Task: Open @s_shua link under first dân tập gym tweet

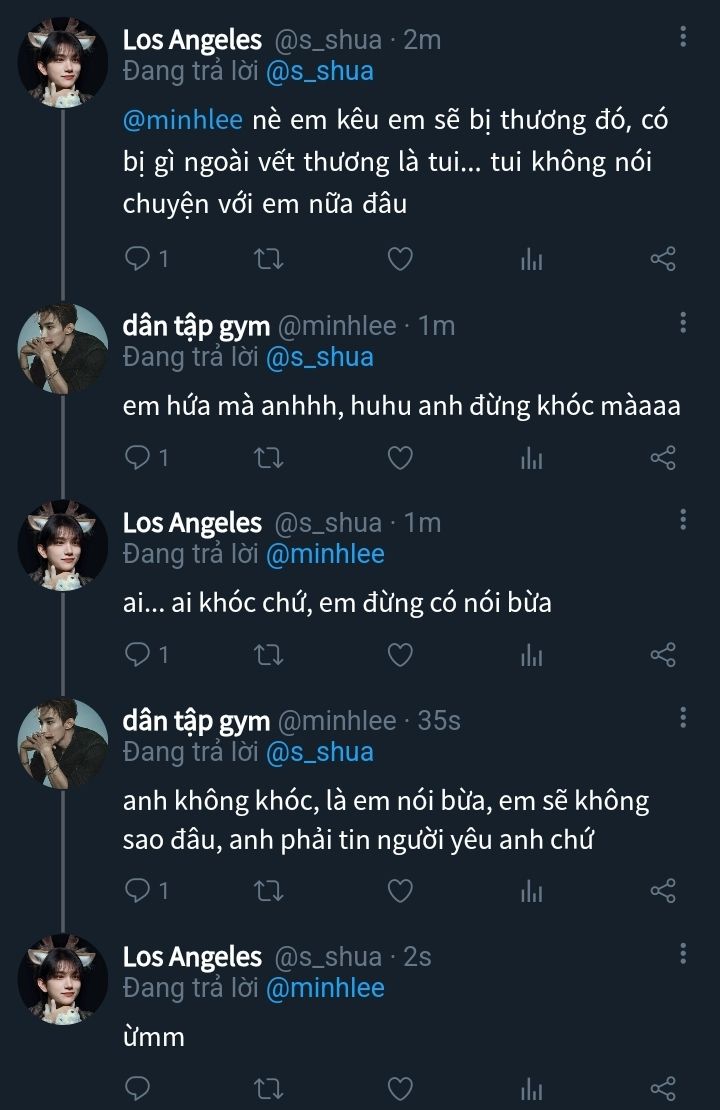Action: [x=320, y=357]
